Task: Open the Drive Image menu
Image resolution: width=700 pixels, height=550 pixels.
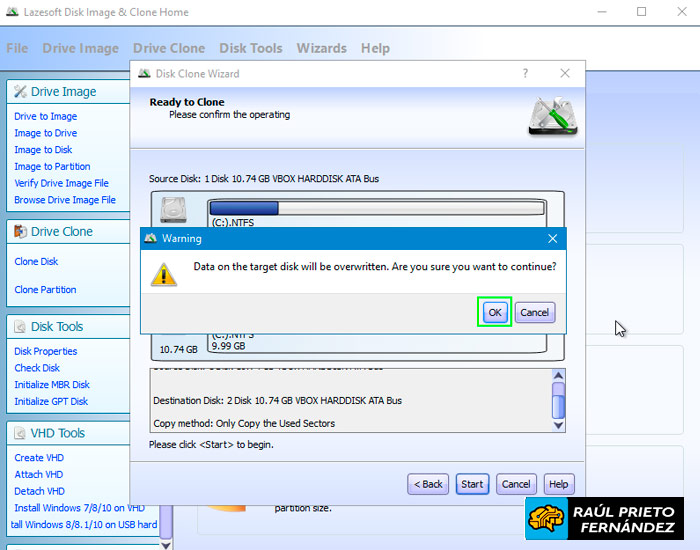Action: (x=80, y=48)
